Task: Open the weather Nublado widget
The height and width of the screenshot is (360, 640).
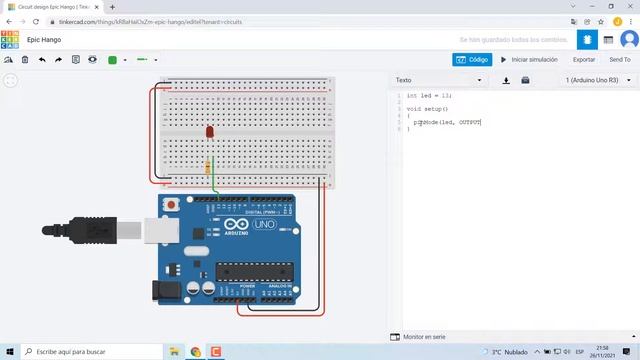Action: click(505, 352)
